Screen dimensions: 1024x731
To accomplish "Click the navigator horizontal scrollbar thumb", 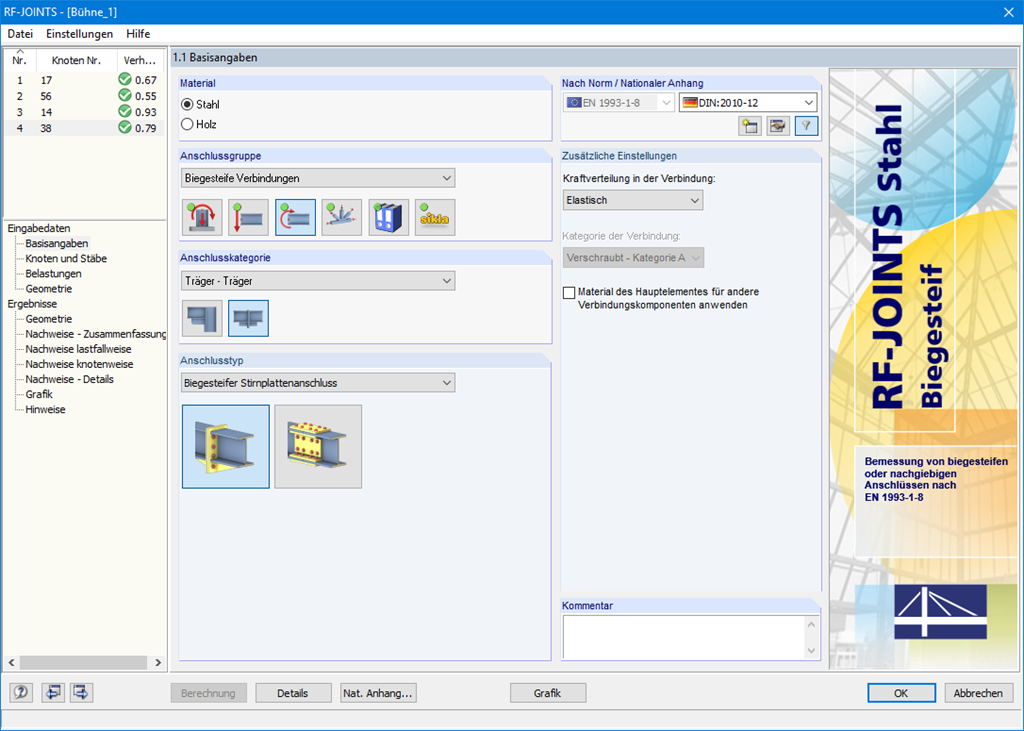I will 83,662.
